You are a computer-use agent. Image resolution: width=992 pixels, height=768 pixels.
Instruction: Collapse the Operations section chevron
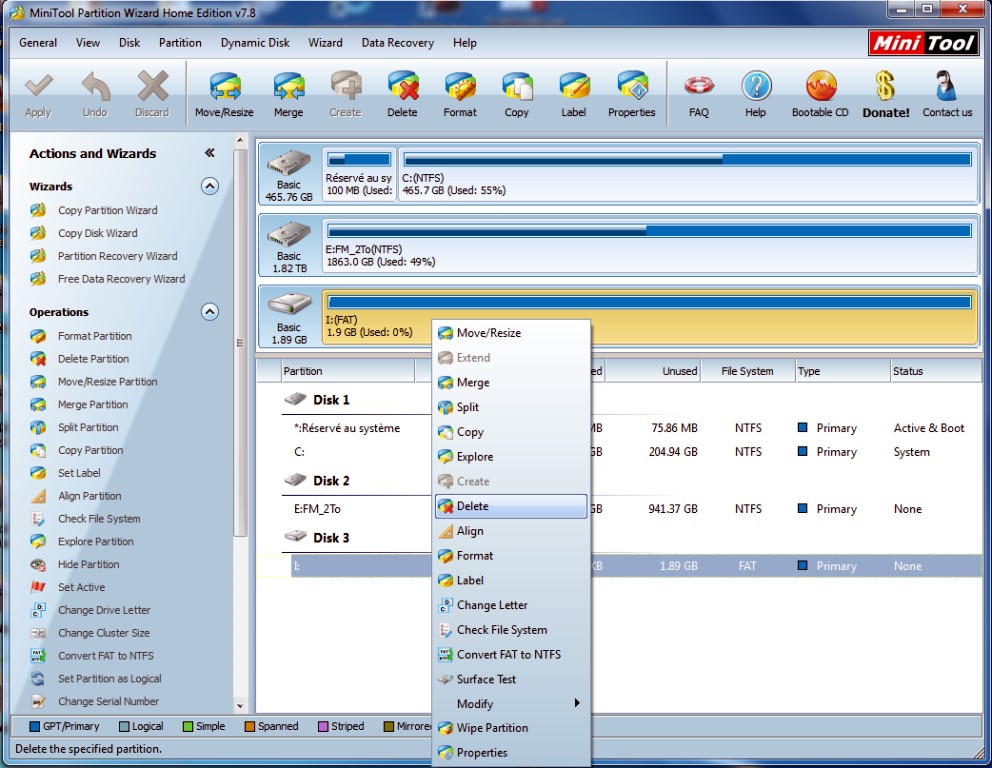click(210, 311)
